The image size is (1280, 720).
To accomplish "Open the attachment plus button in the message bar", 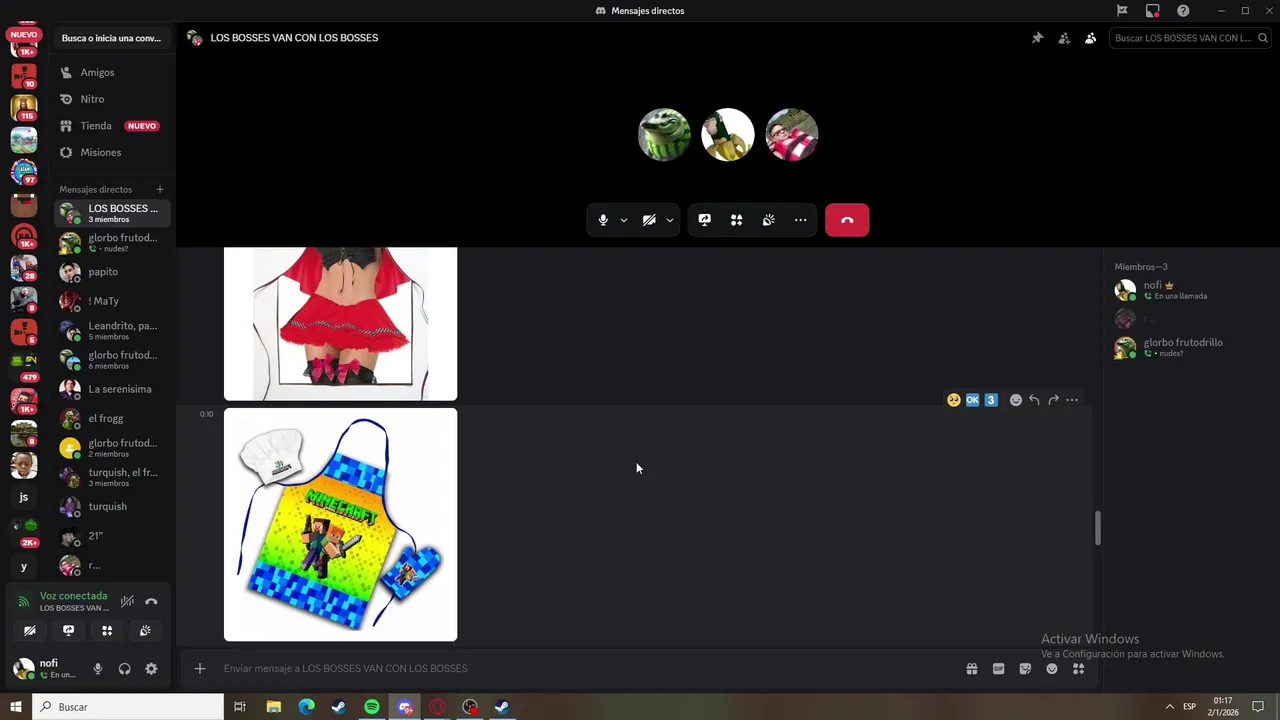I will tap(200, 669).
